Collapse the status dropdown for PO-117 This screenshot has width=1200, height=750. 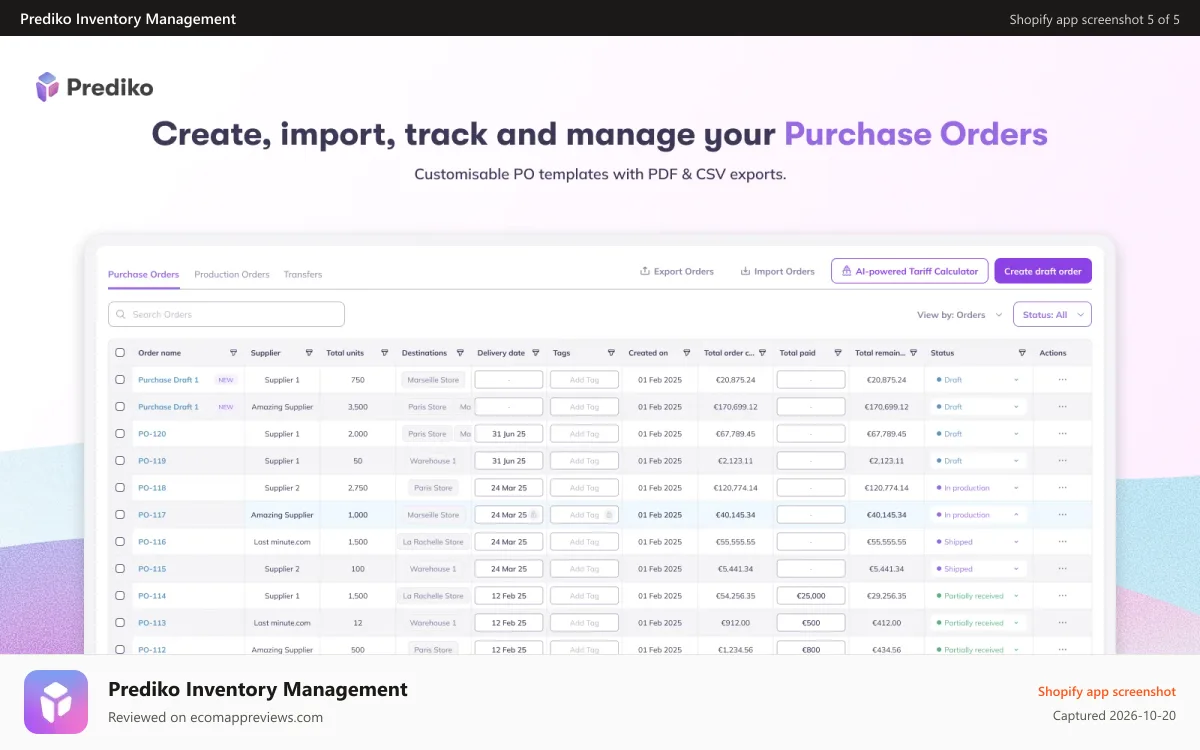point(978,515)
